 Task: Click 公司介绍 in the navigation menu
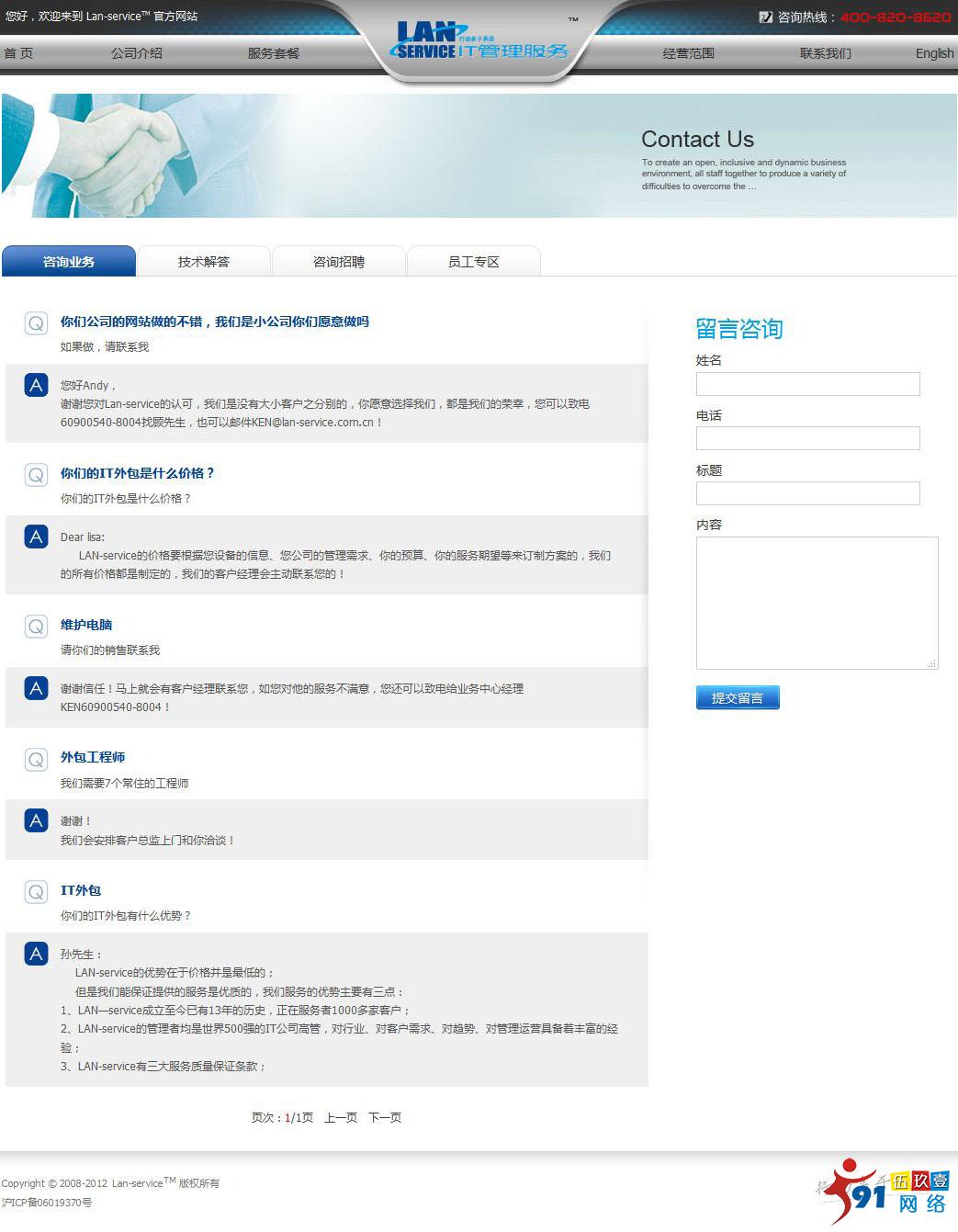click(137, 53)
